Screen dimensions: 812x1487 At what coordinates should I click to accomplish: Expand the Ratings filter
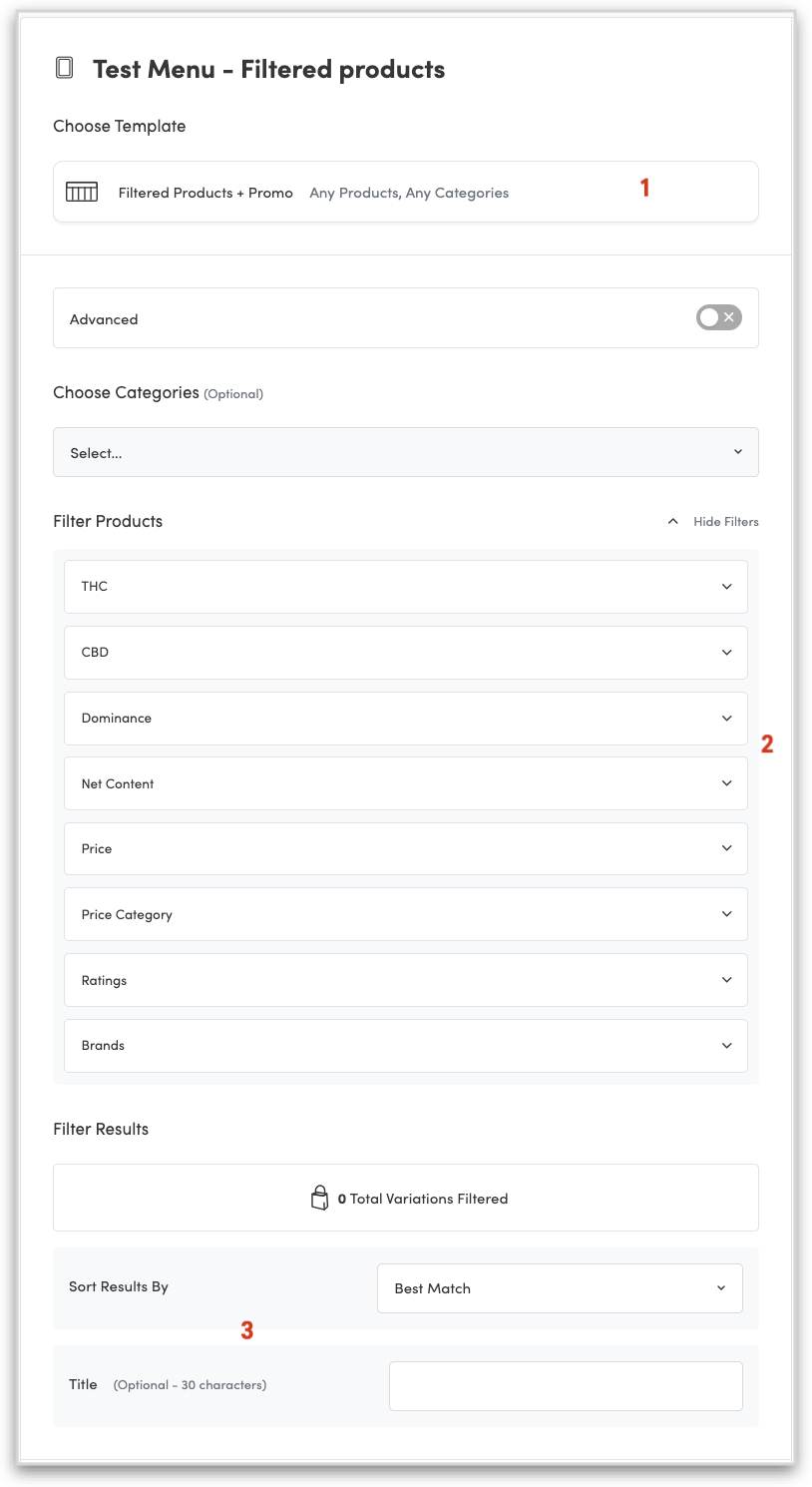405,980
